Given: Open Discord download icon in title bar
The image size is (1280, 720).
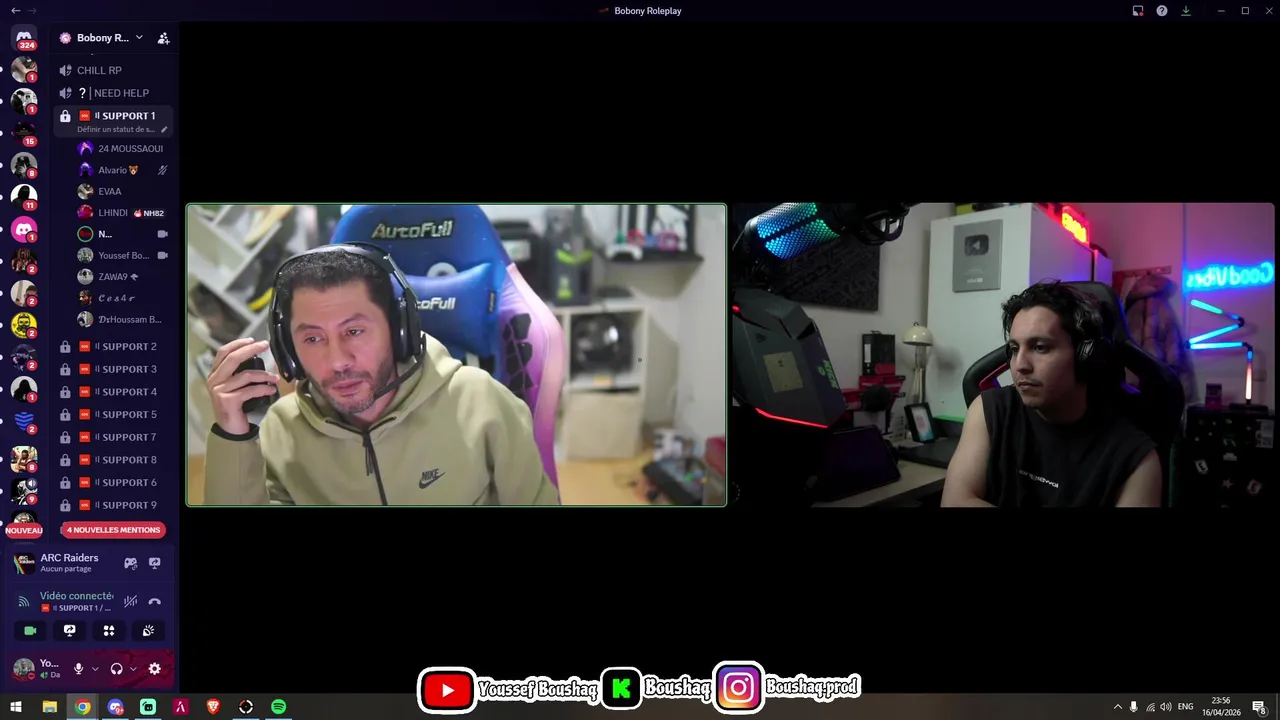Looking at the screenshot, I should coord(1186,11).
